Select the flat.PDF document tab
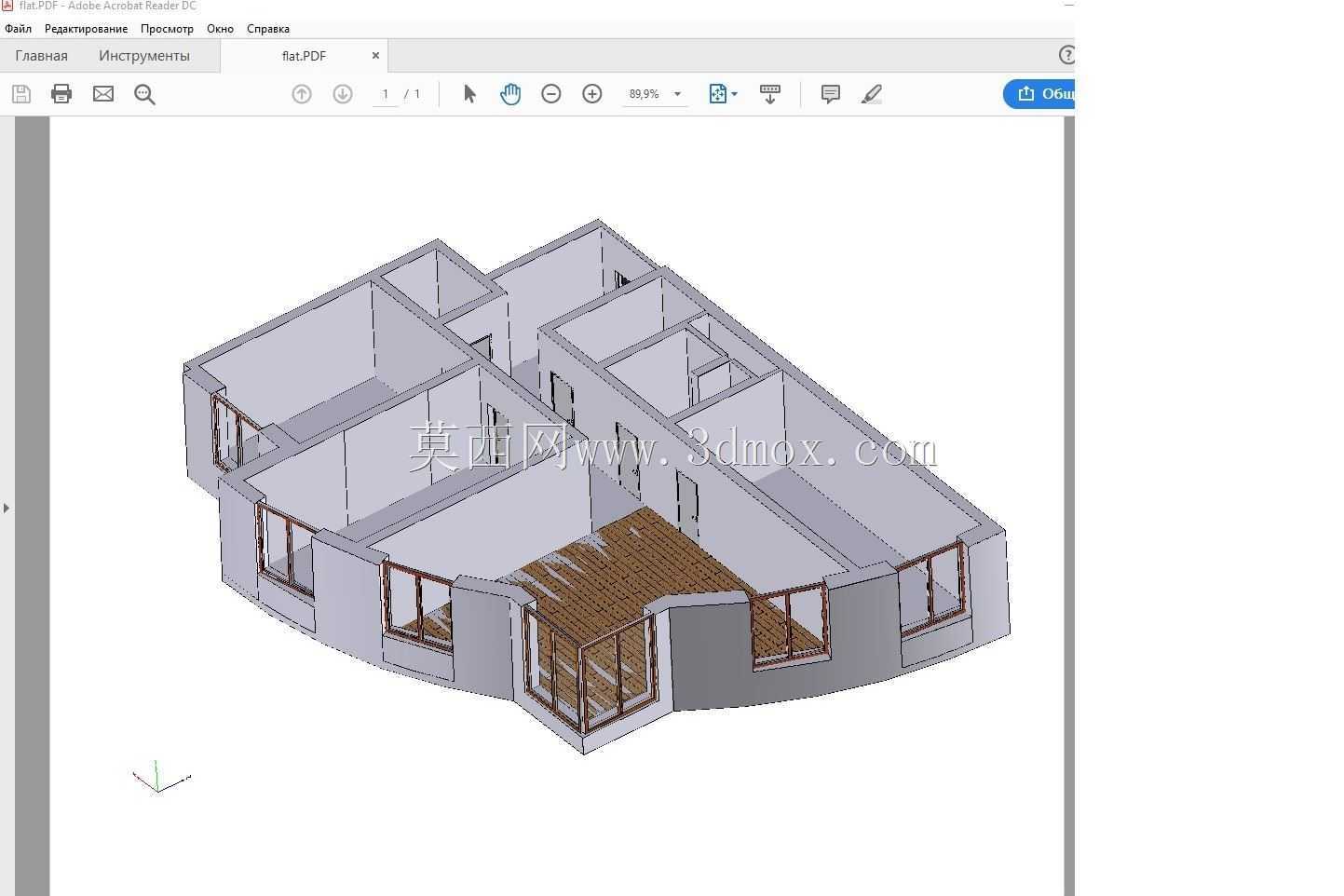The height and width of the screenshot is (896, 1344). coord(304,56)
